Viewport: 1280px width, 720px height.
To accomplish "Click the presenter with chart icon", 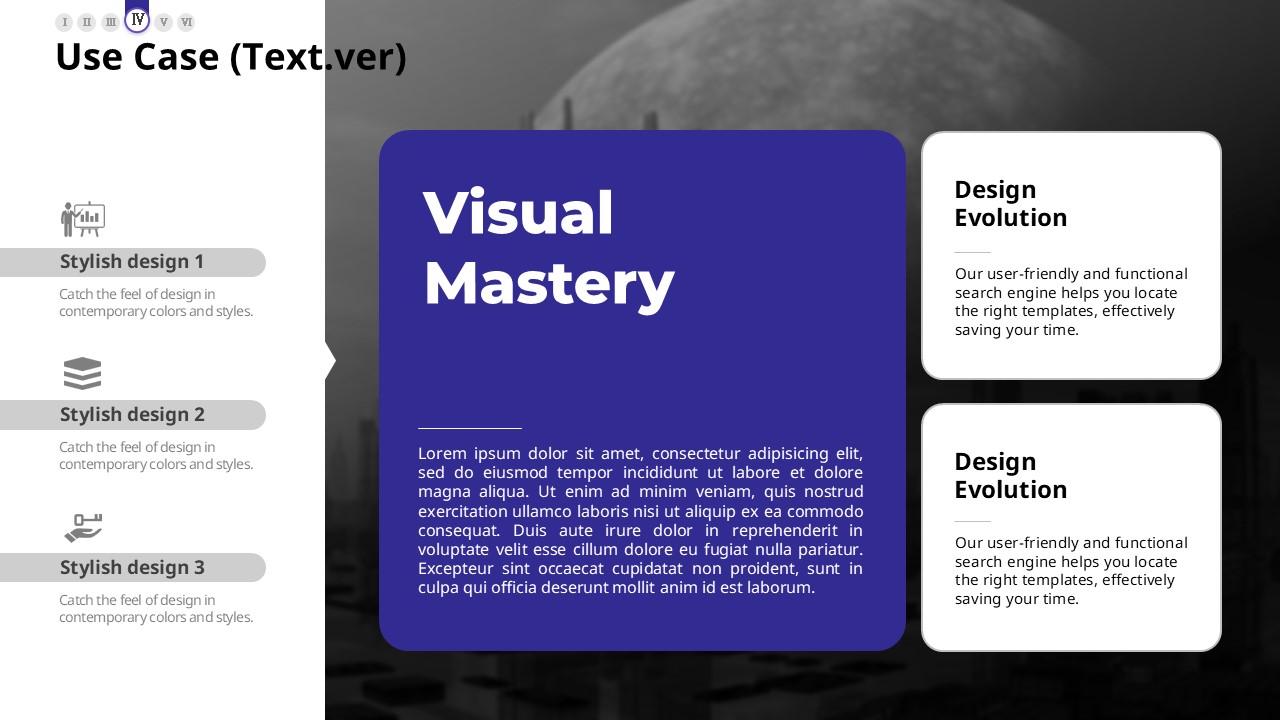I will pyautogui.click(x=83, y=218).
